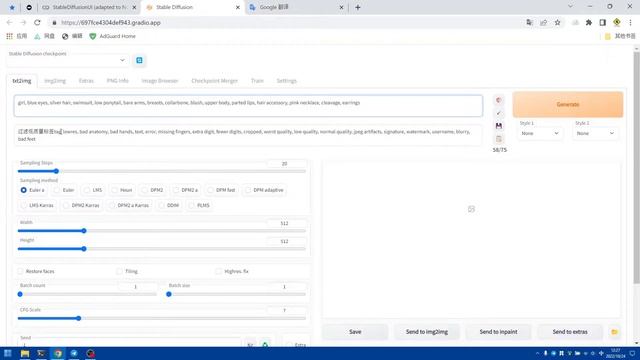This screenshot has width=640, height=360.
Task: Select the Euler a sampling method
Action: [32, 190]
